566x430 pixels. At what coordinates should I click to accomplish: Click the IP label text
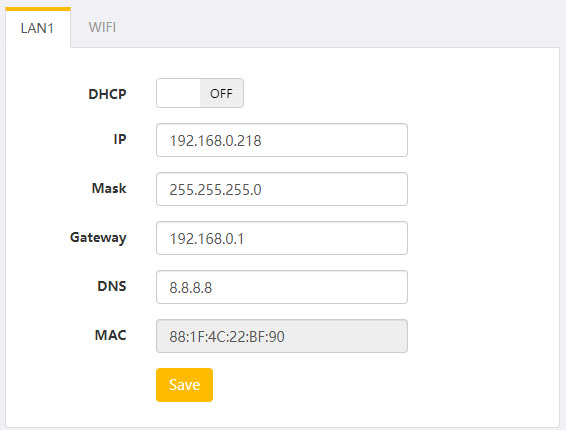pyautogui.click(x=120, y=139)
